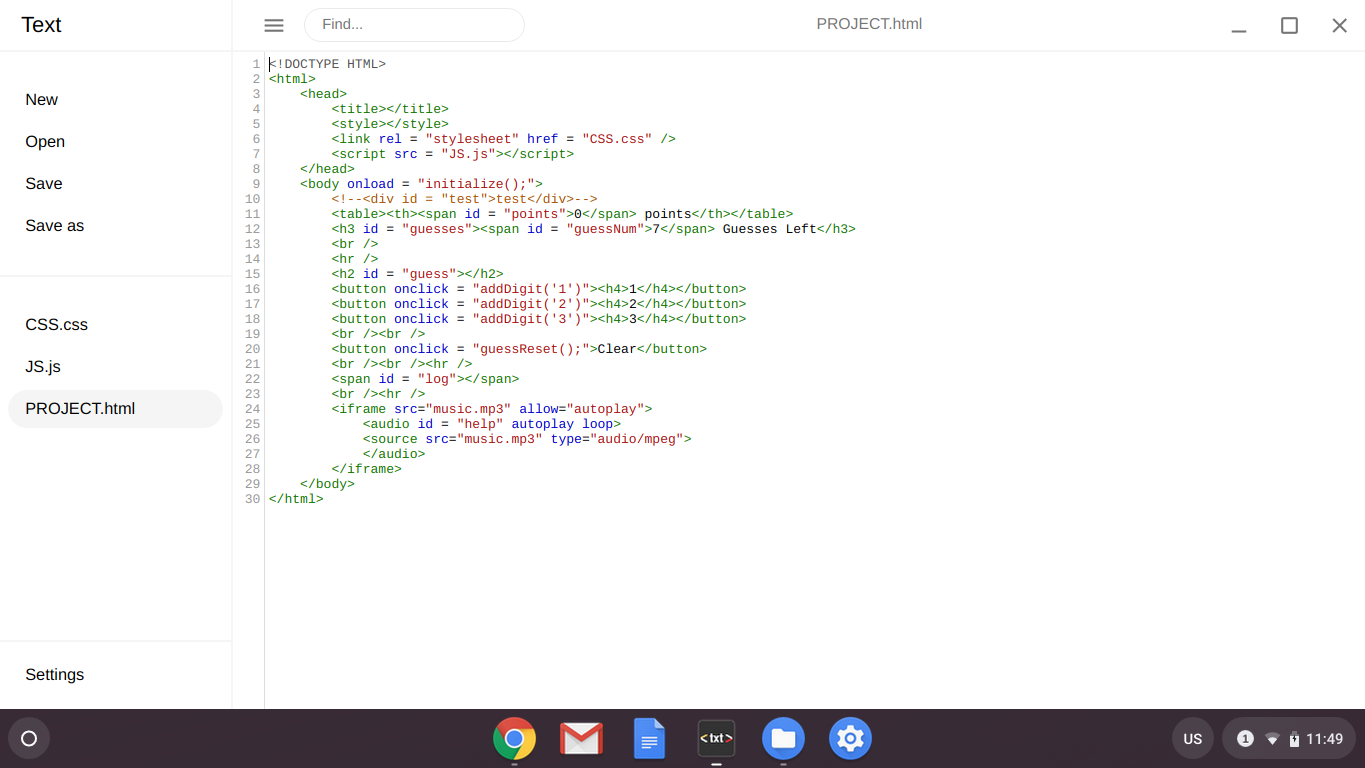Open the launcher circle button
The image size is (1365, 768).
(x=29, y=739)
